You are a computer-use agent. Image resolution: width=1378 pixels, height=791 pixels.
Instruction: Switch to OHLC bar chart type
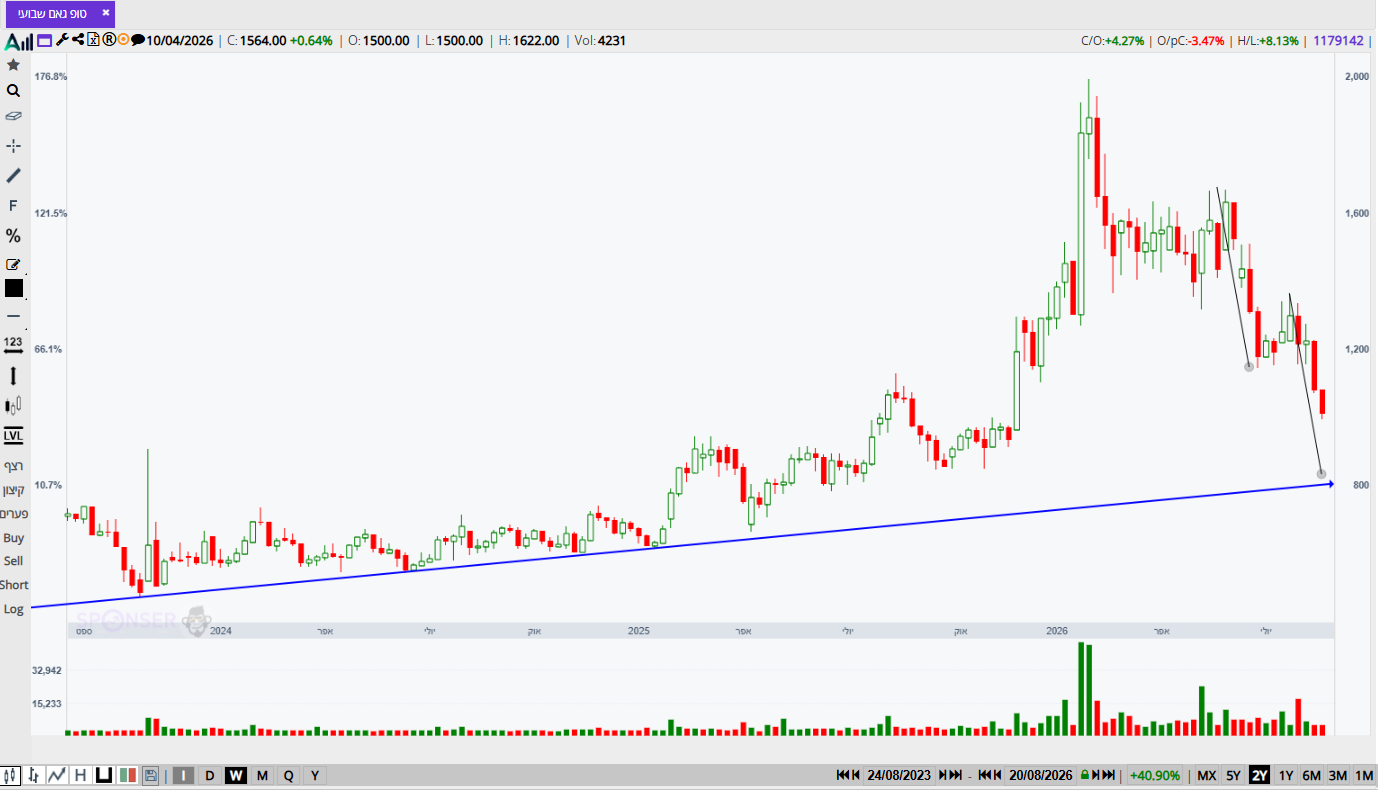click(35, 775)
